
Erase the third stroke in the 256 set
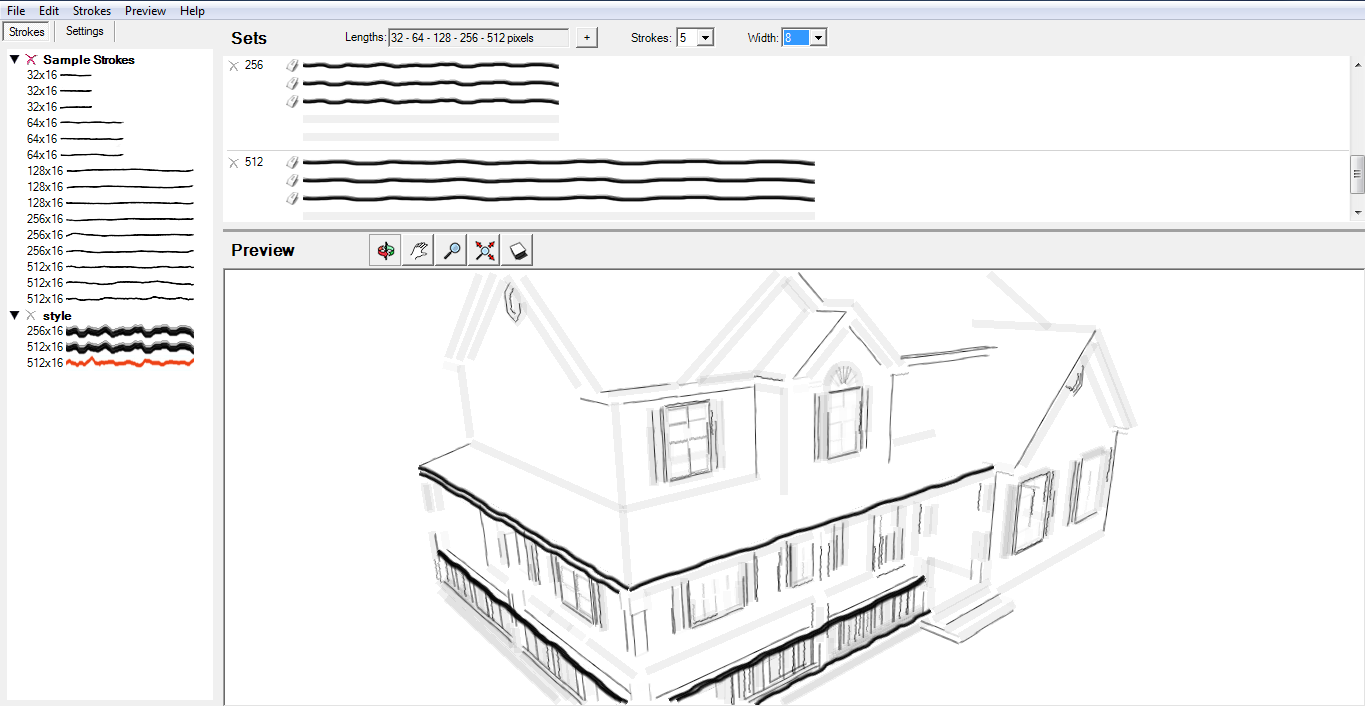[291, 100]
